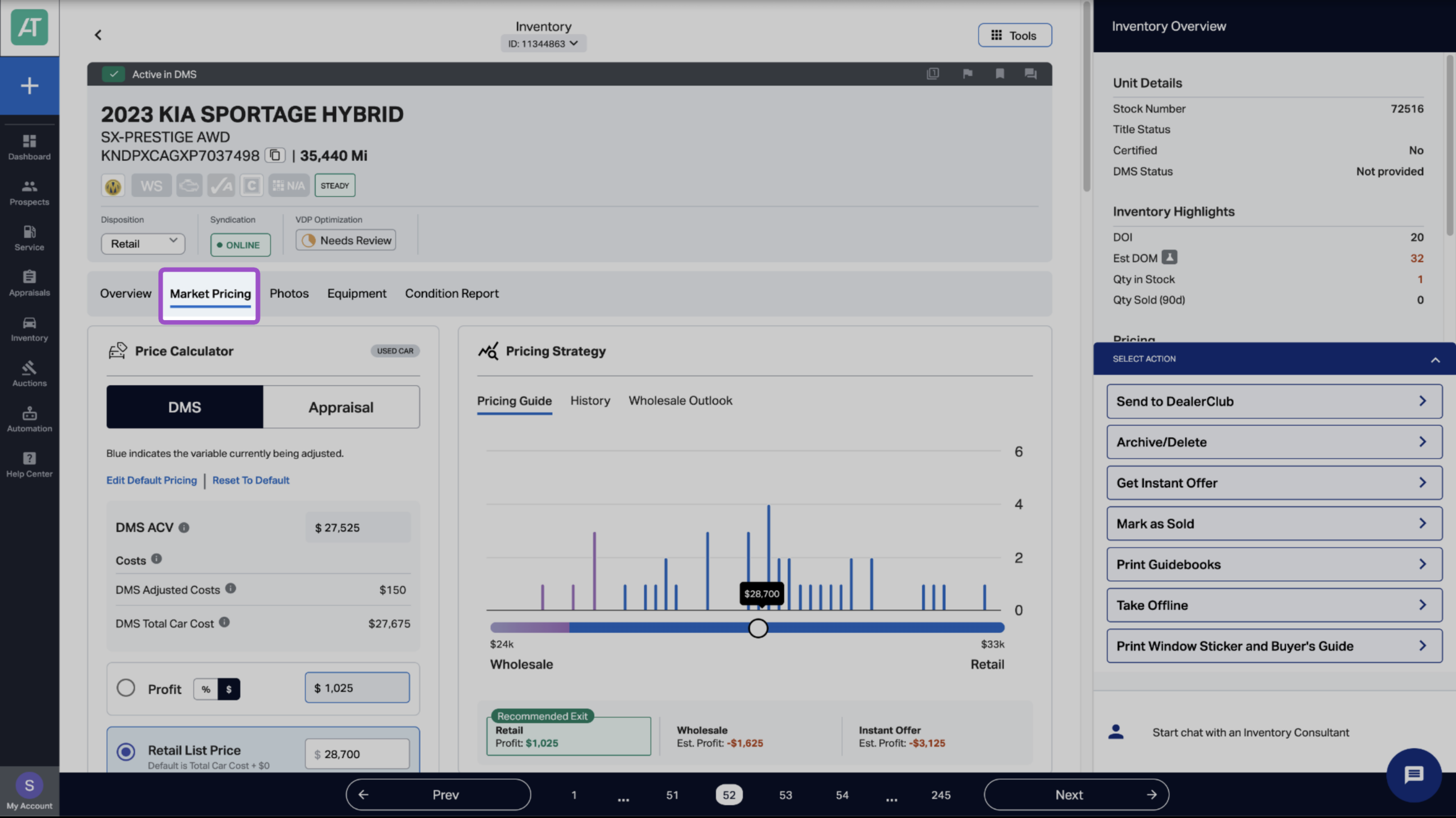Expand Send to DealerClub action
1456x818 pixels.
click(1274, 401)
